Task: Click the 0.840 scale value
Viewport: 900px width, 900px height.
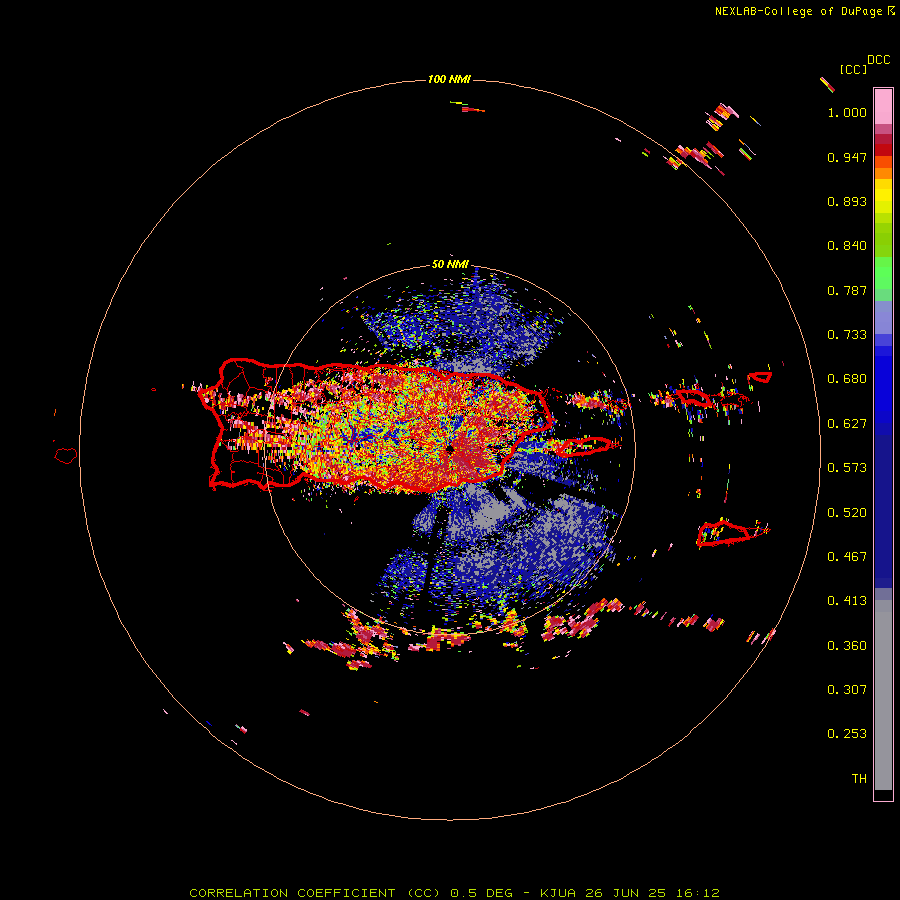Action: 847,246
